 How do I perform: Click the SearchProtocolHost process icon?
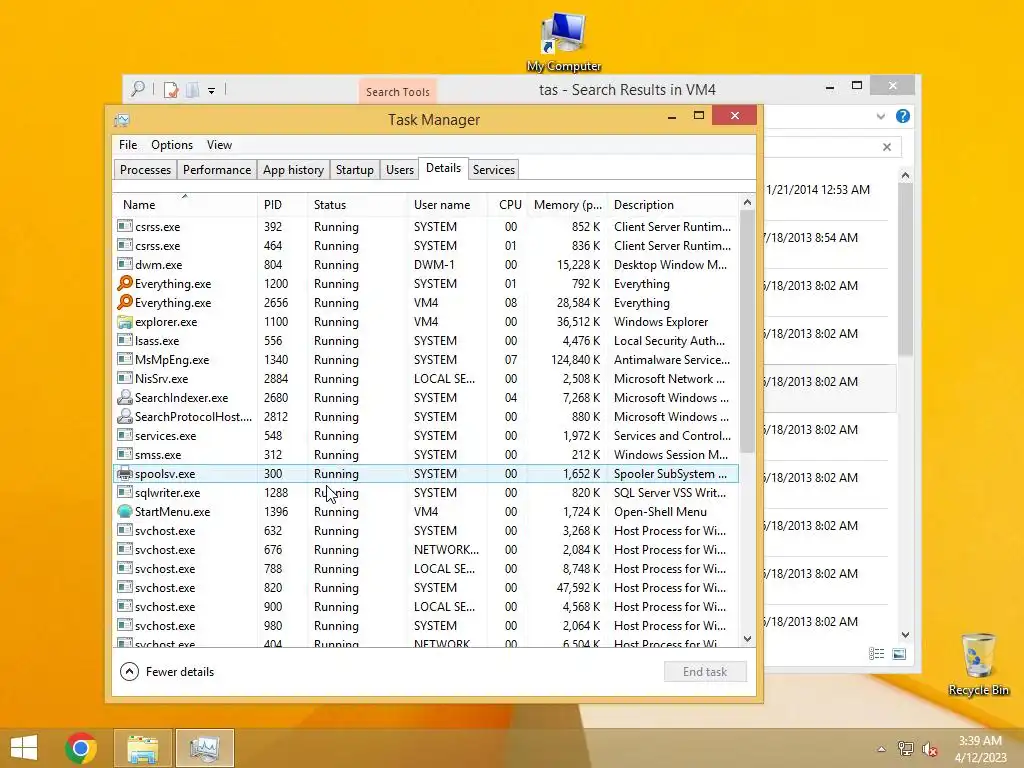pyautogui.click(x=125, y=416)
